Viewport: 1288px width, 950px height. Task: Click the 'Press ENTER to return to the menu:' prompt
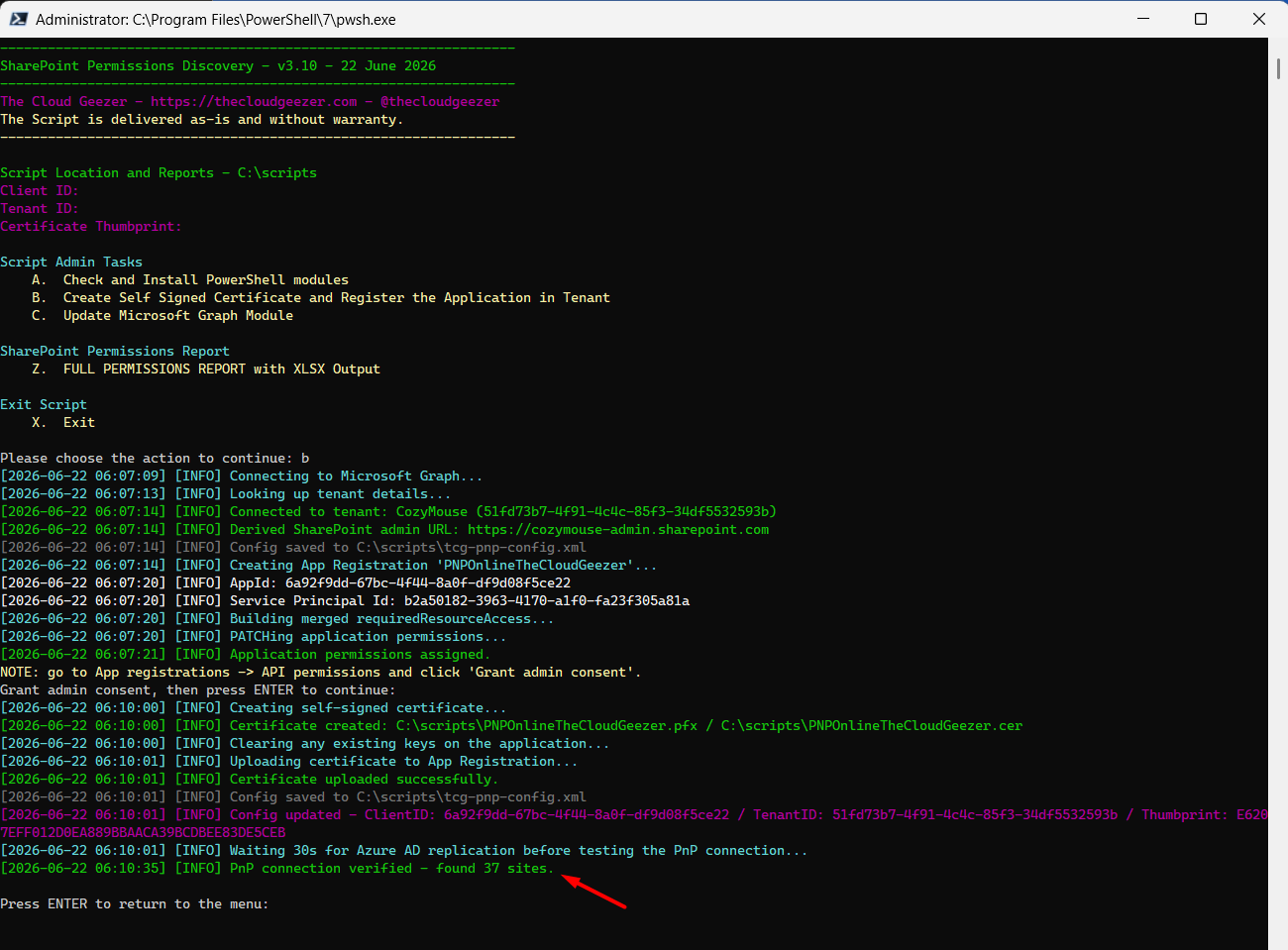click(135, 903)
